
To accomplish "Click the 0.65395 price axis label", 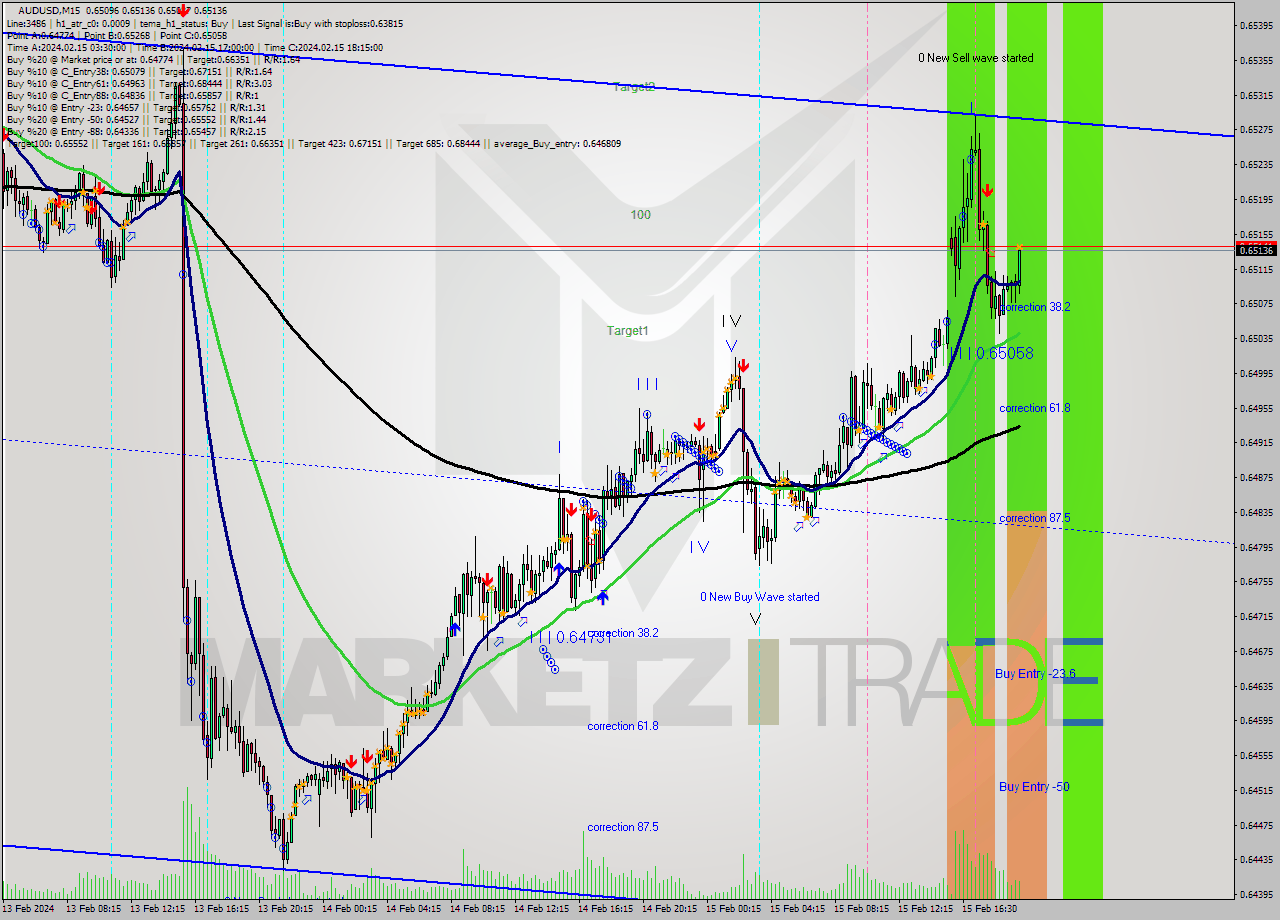I will click(1255, 25).
